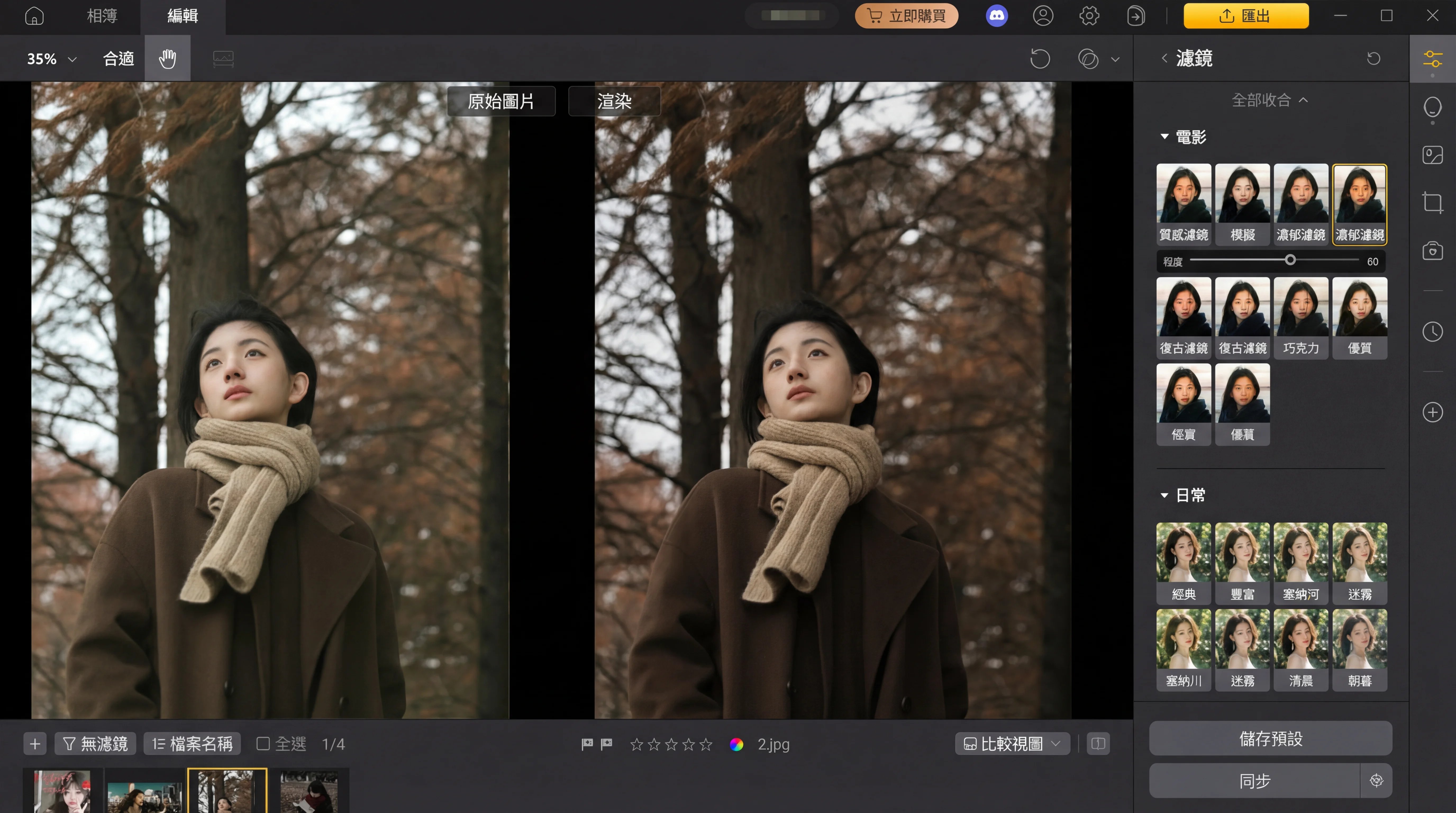Select the hand pan tool

click(x=167, y=58)
